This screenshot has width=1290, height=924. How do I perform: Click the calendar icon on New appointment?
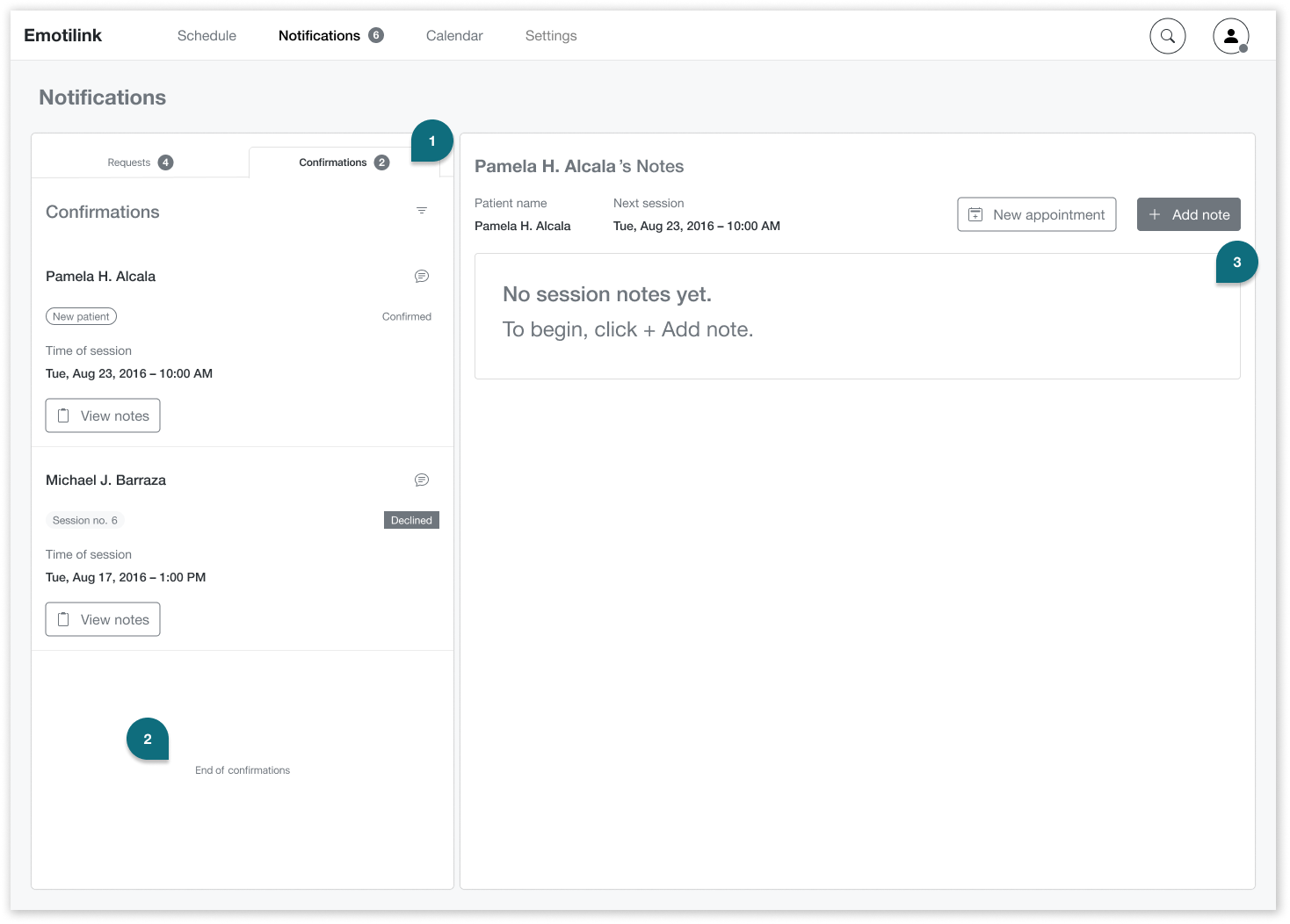click(x=977, y=213)
